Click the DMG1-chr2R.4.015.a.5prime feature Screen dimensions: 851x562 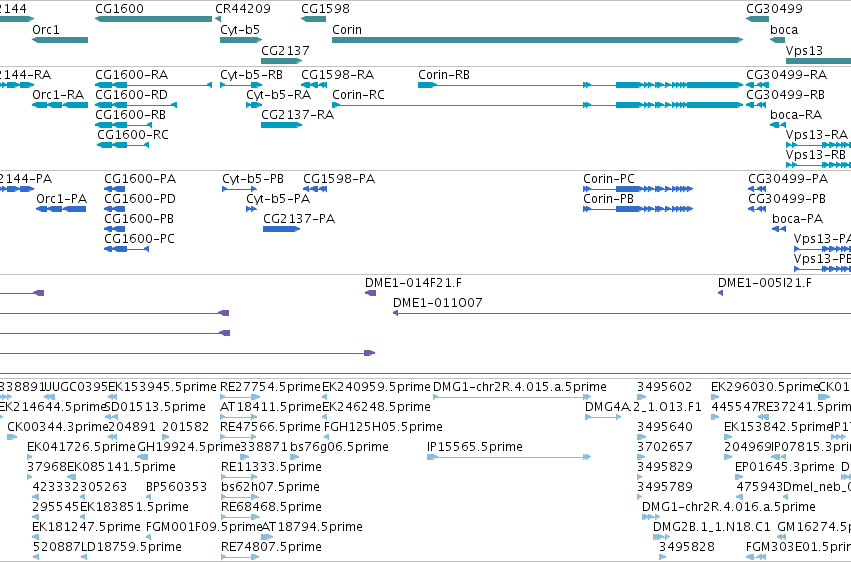512,397
